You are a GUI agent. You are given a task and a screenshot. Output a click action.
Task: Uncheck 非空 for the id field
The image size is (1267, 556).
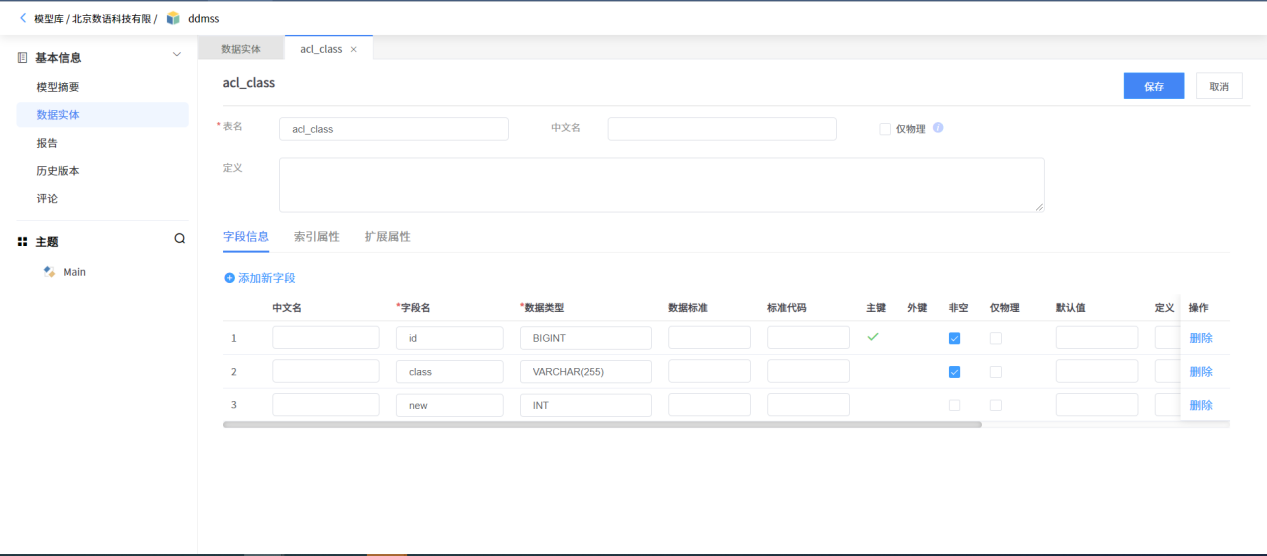[x=954, y=338]
